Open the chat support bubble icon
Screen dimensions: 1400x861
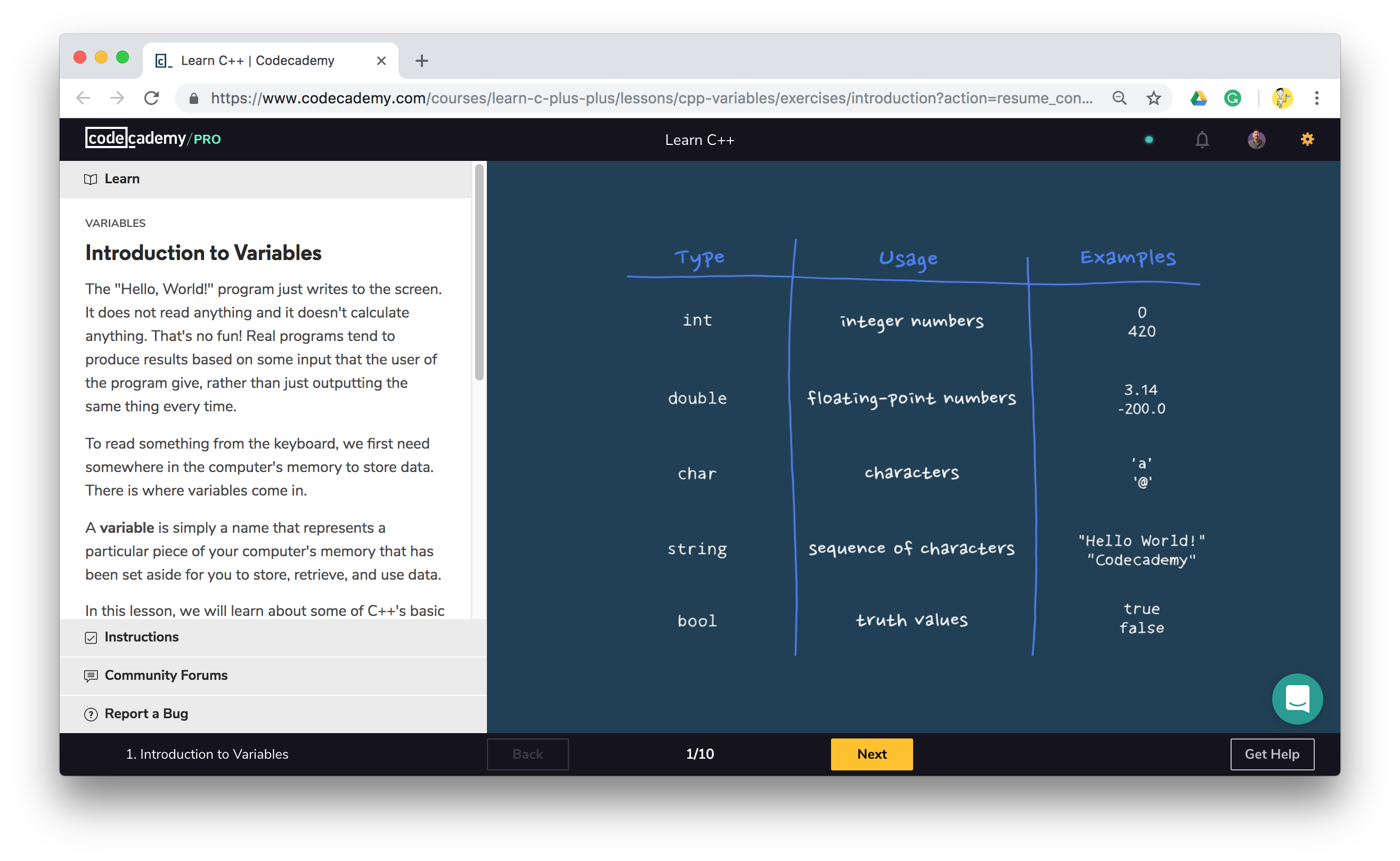[1297, 698]
